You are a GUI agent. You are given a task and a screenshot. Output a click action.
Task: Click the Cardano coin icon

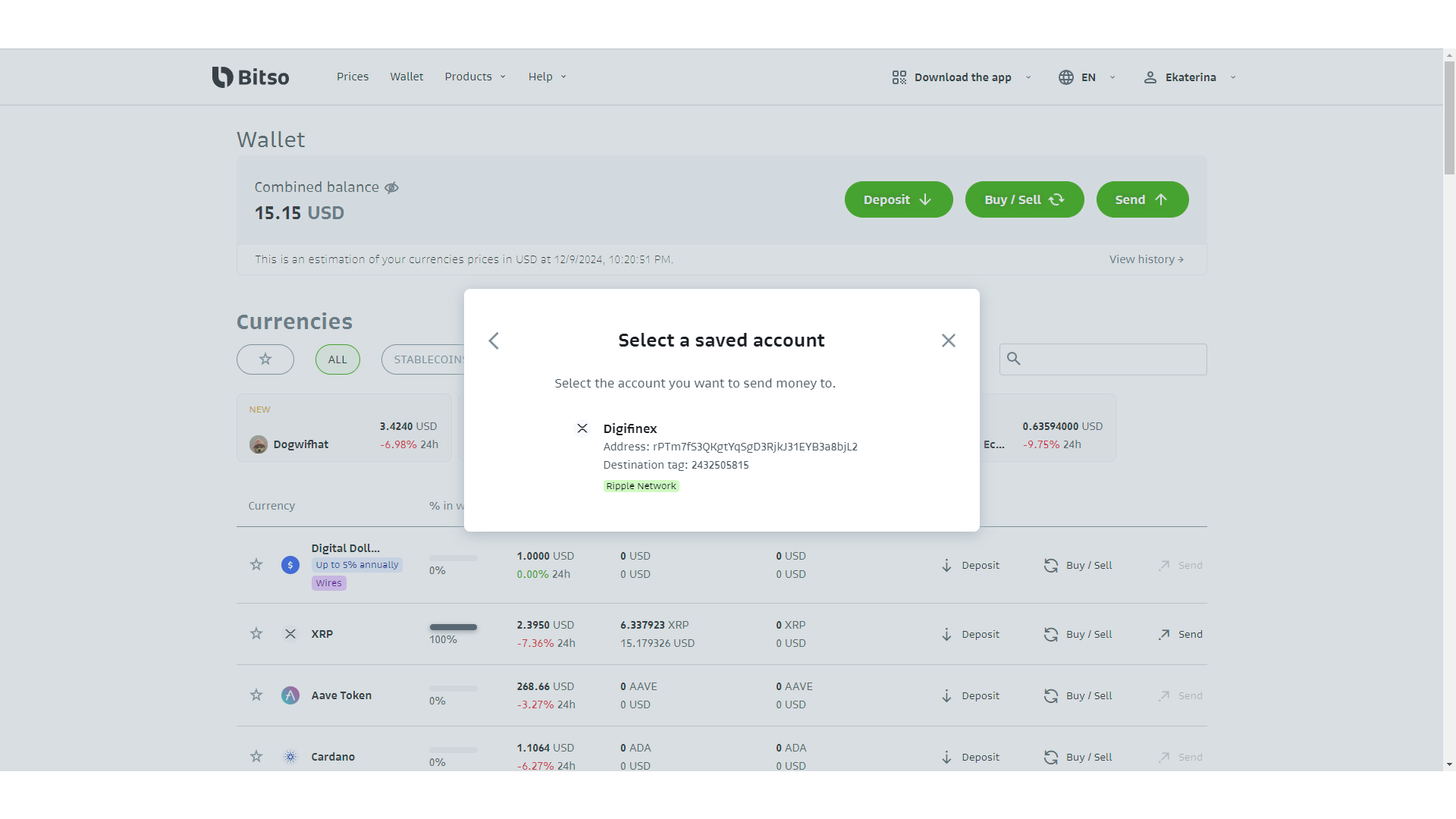coord(290,757)
